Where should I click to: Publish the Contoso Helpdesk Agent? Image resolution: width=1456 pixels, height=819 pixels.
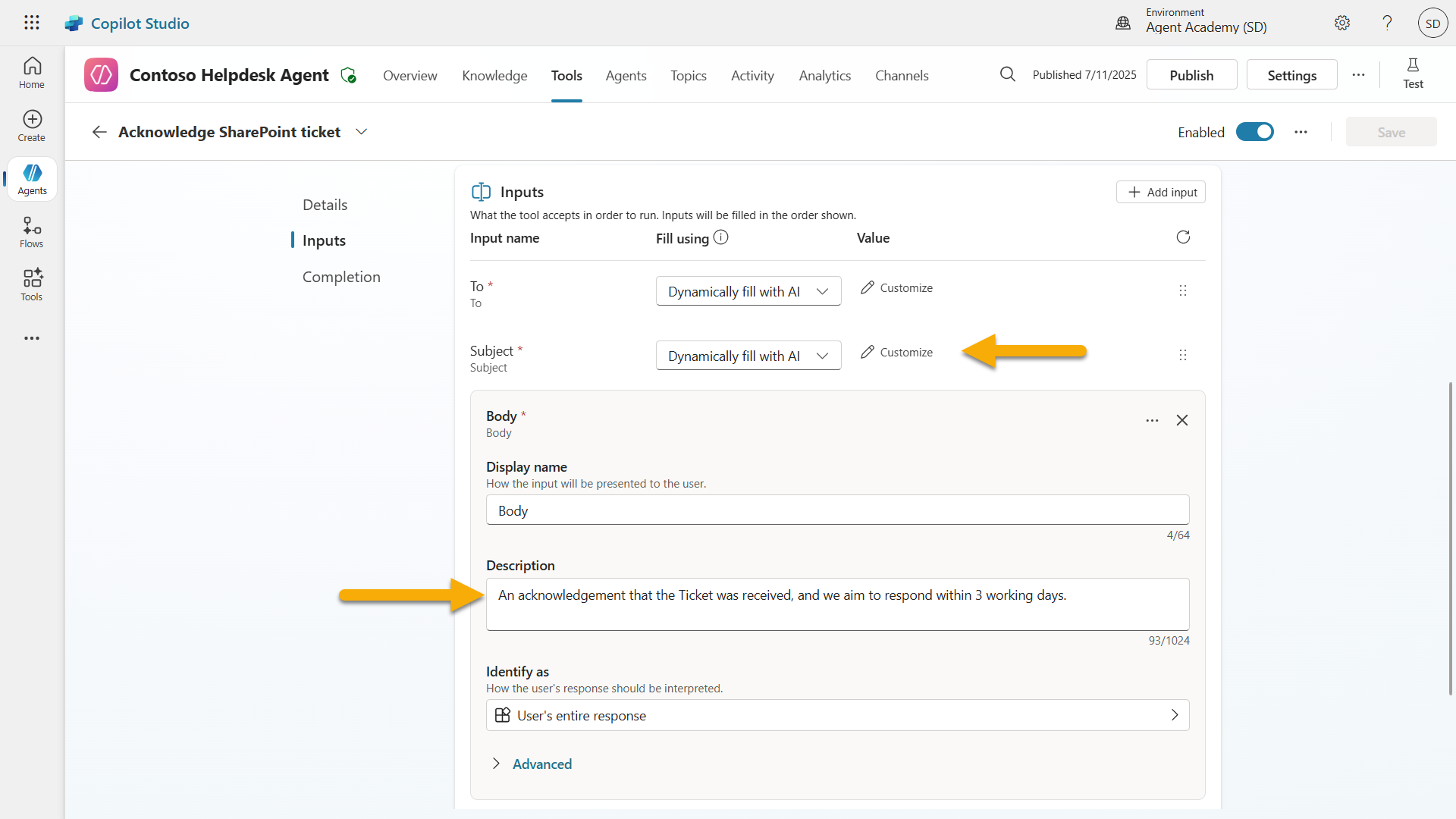[1191, 74]
